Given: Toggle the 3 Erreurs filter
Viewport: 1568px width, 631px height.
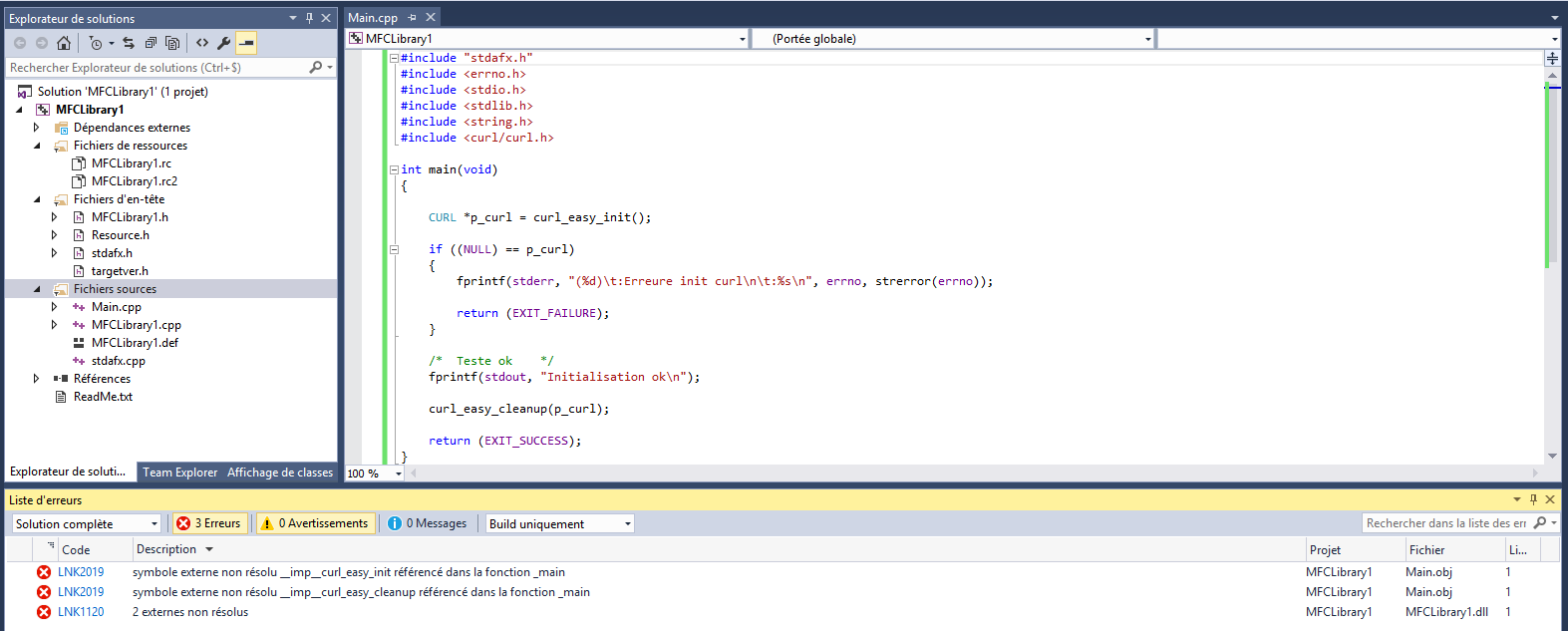Looking at the screenshot, I should click(209, 523).
